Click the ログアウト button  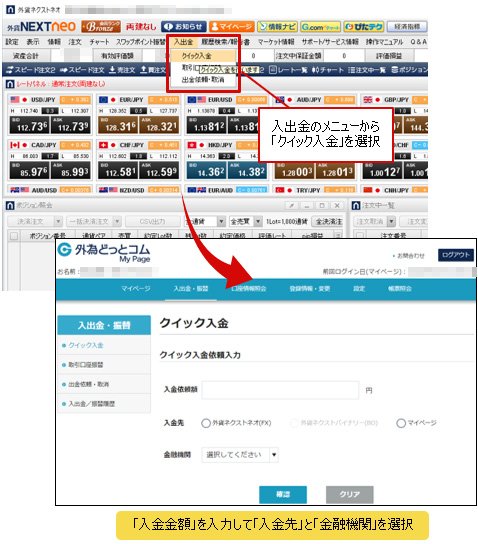tap(456, 255)
